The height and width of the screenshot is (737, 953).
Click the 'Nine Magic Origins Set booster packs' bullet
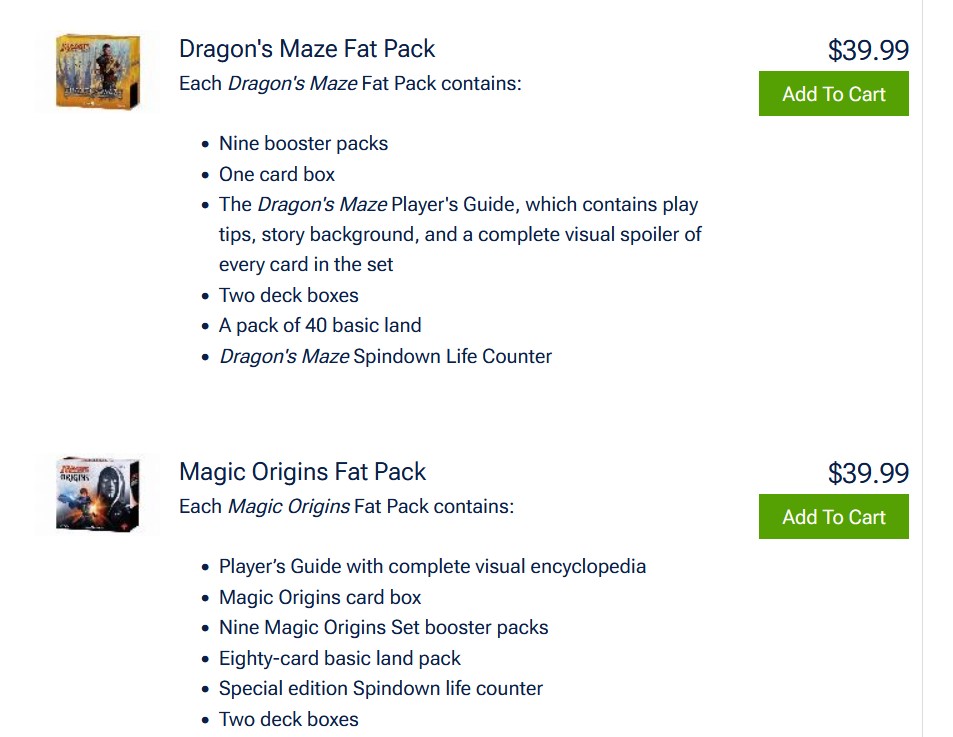pyautogui.click(x=383, y=627)
